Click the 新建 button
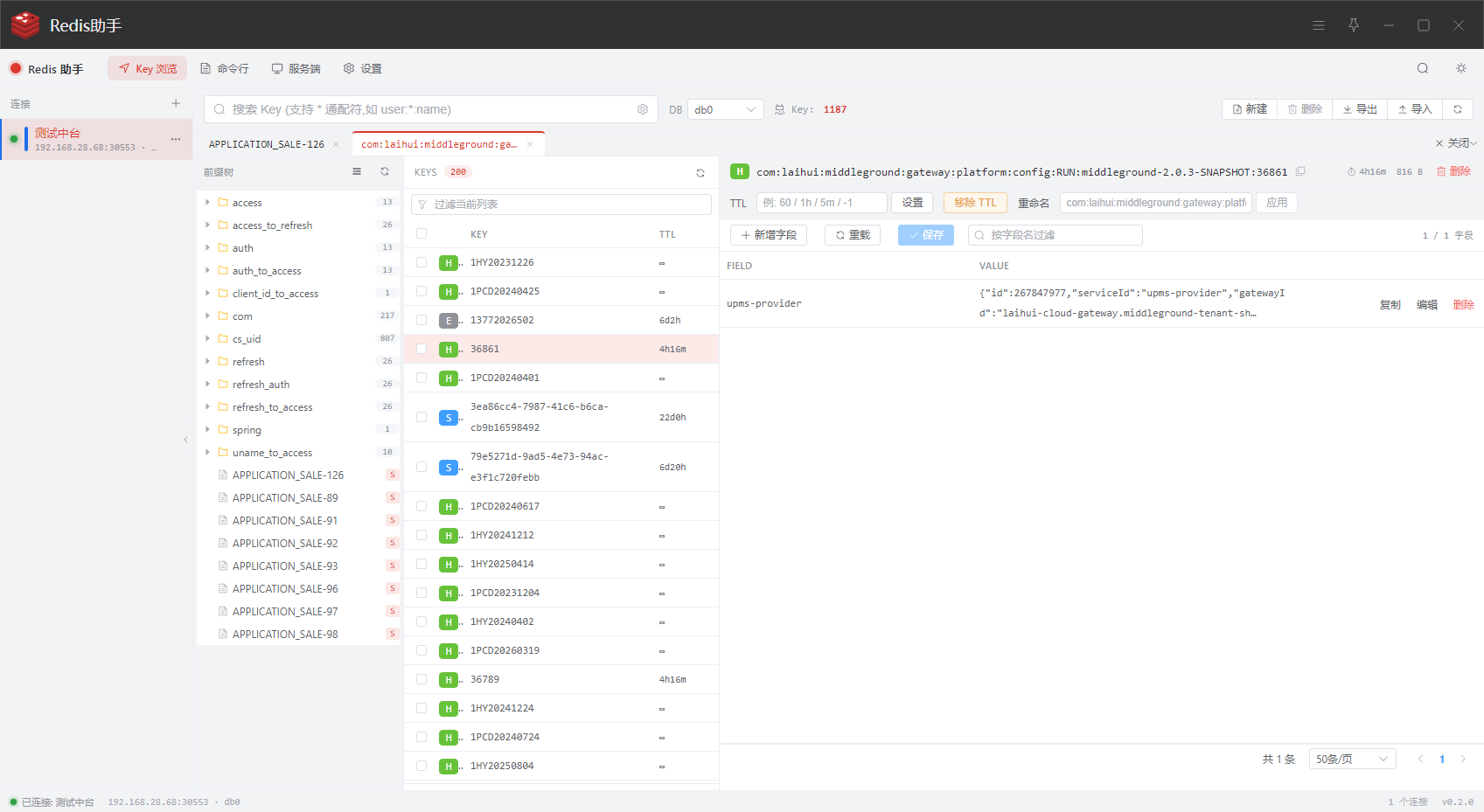 1250,109
